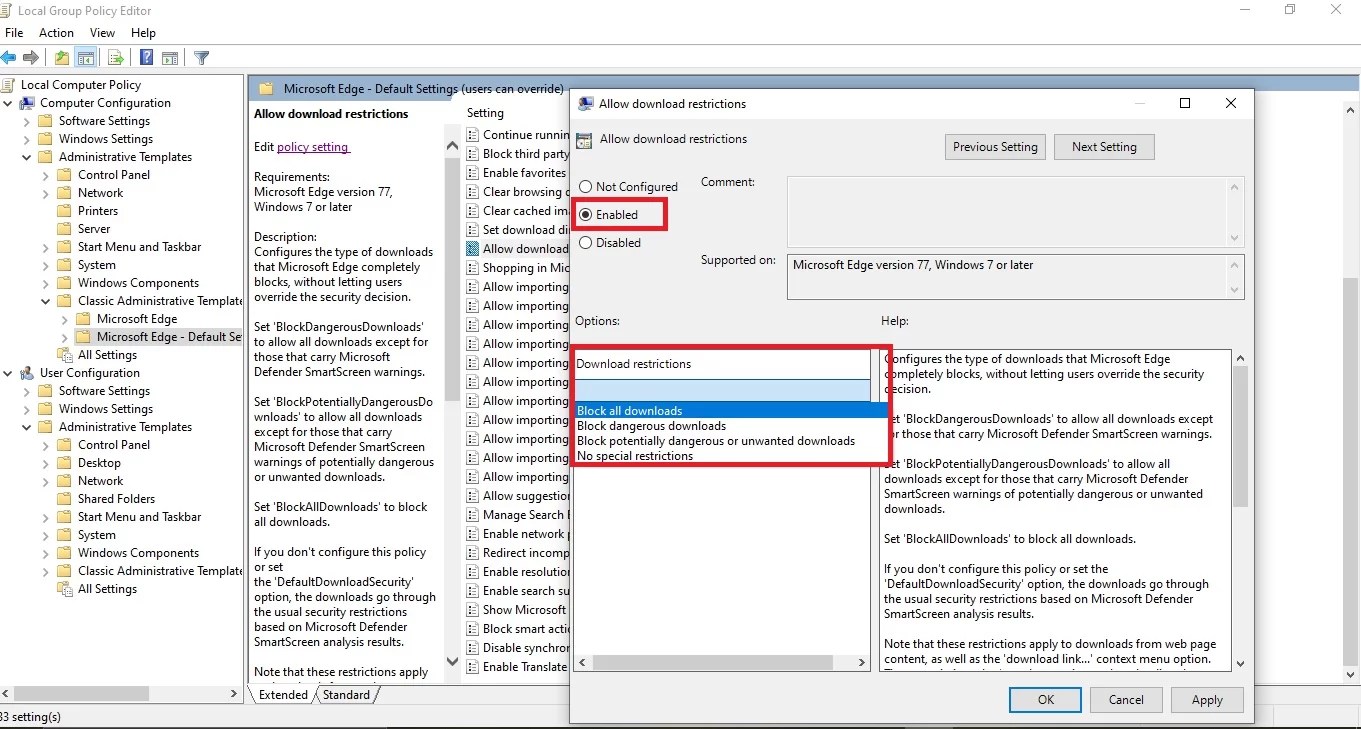Screen dimensions: 1361x729
Task: Select the Disabled radio button
Action: point(586,243)
